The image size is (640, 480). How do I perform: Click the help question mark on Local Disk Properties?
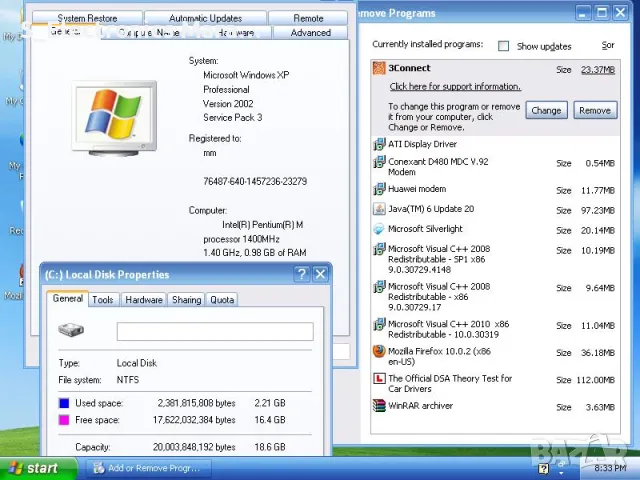pyautogui.click(x=301, y=274)
